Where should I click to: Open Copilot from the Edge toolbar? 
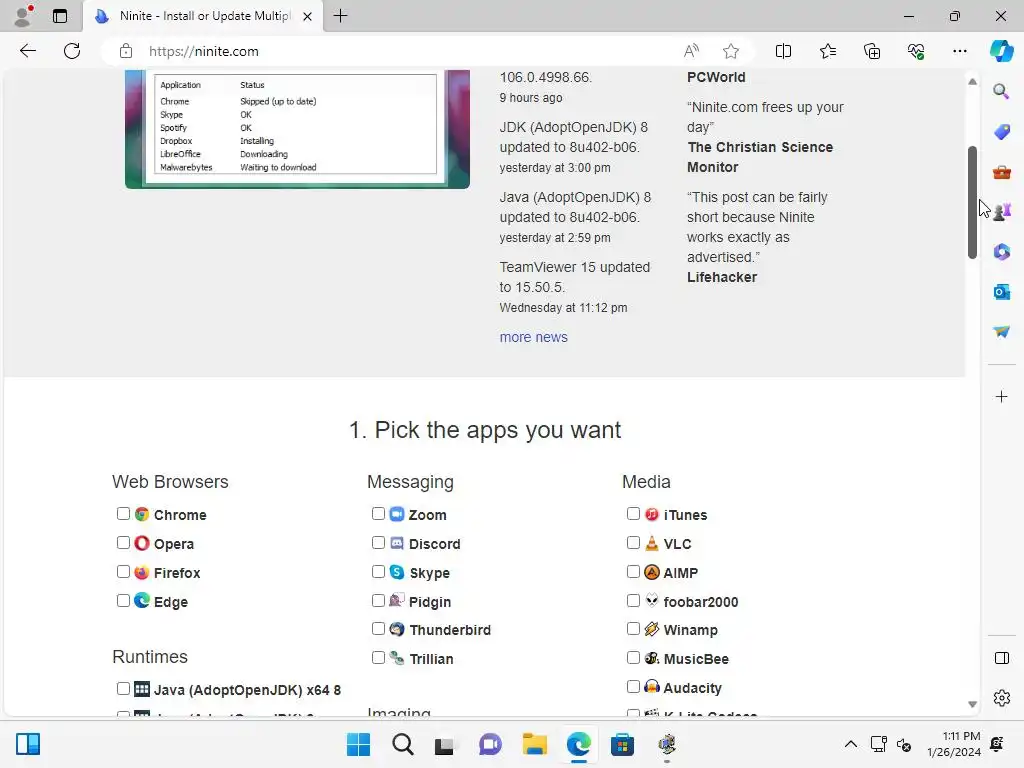pyautogui.click(x=1001, y=51)
